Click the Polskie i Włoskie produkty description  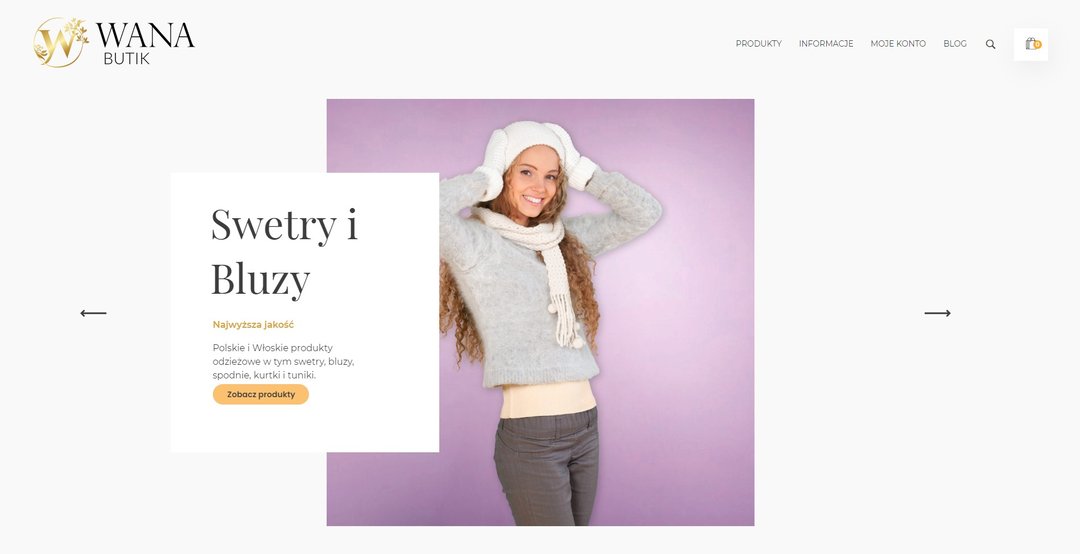coord(284,362)
